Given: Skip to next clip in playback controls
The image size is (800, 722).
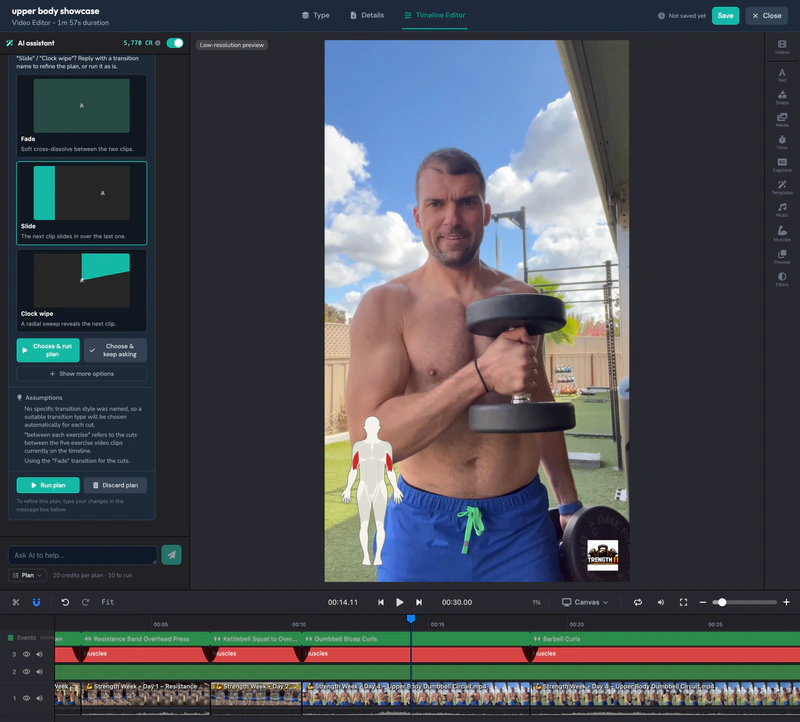Looking at the screenshot, I should (419, 602).
